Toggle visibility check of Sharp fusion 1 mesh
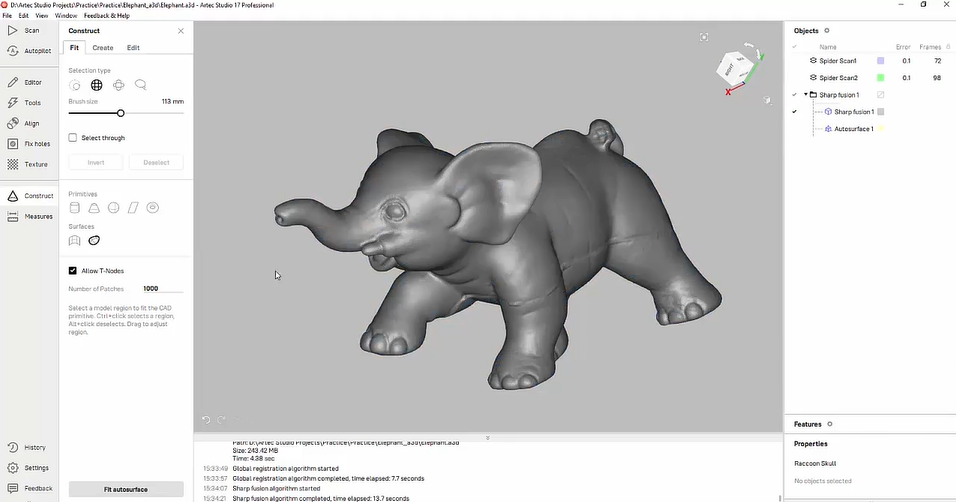 794,112
